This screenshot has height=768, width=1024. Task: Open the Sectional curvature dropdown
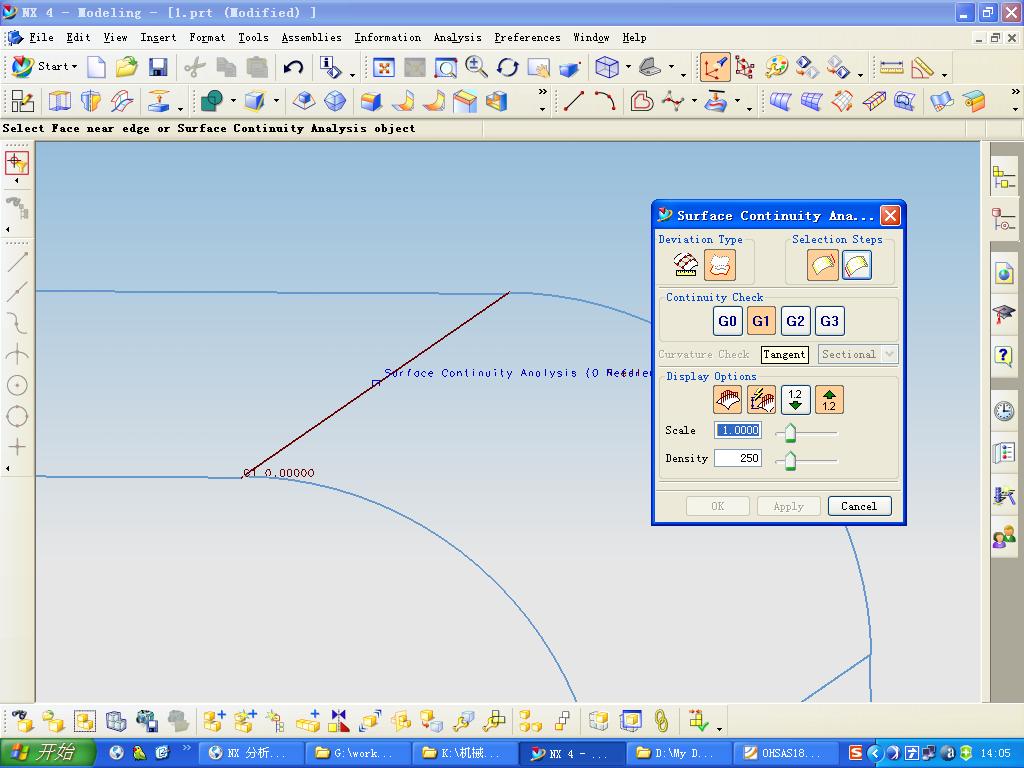click(858, 354)
